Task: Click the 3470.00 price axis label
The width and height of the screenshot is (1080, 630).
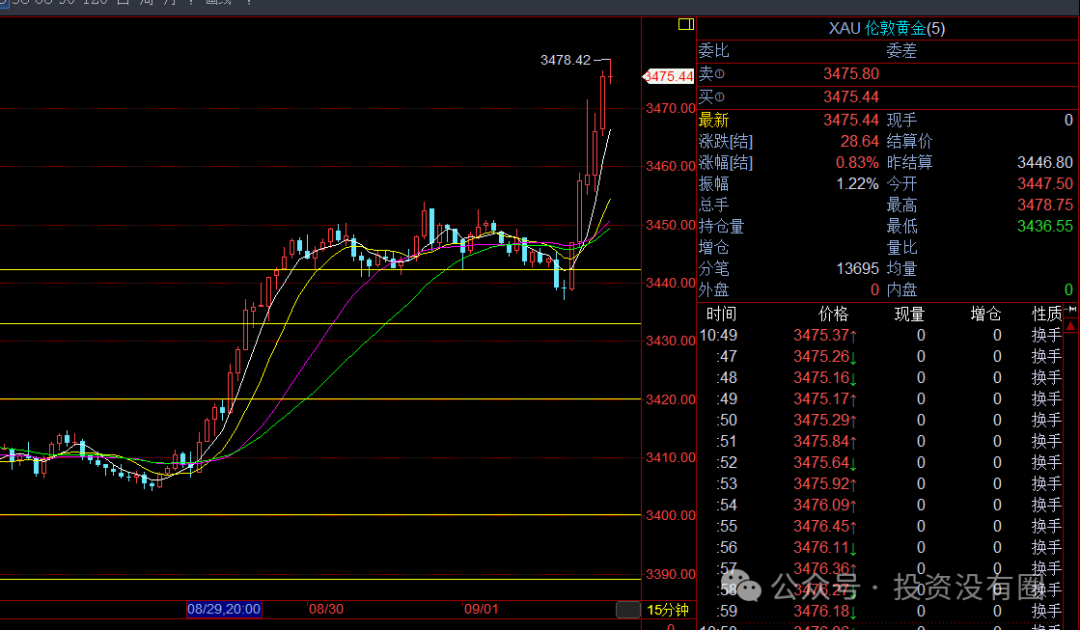Action: pyautogui.click(x=670, y=108)
